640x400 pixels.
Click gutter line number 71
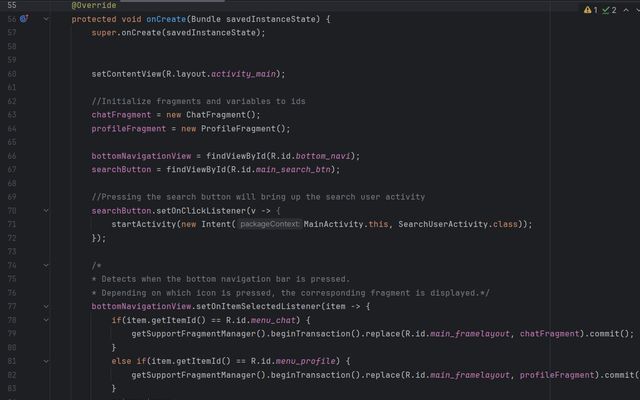[12, 224]
